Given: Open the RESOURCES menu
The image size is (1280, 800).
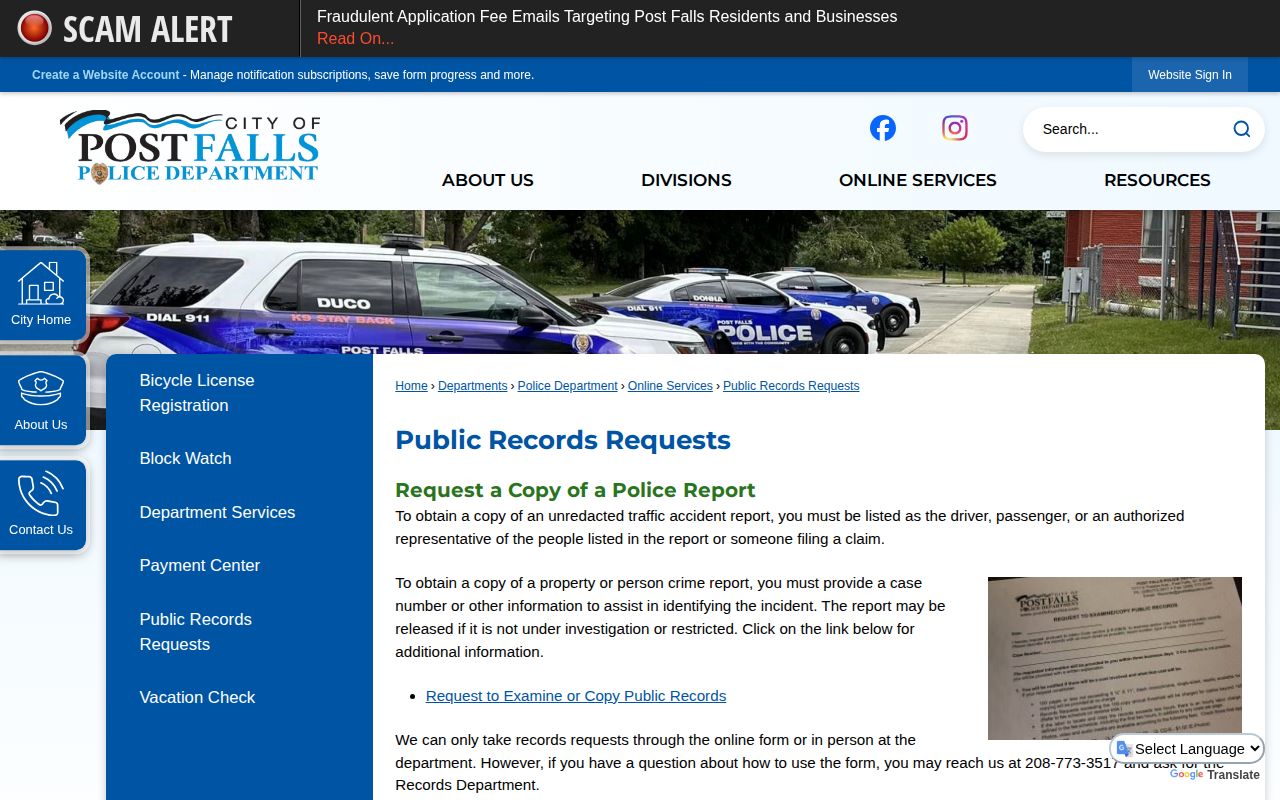Looking at the screenshot, I should point(1157,180).
